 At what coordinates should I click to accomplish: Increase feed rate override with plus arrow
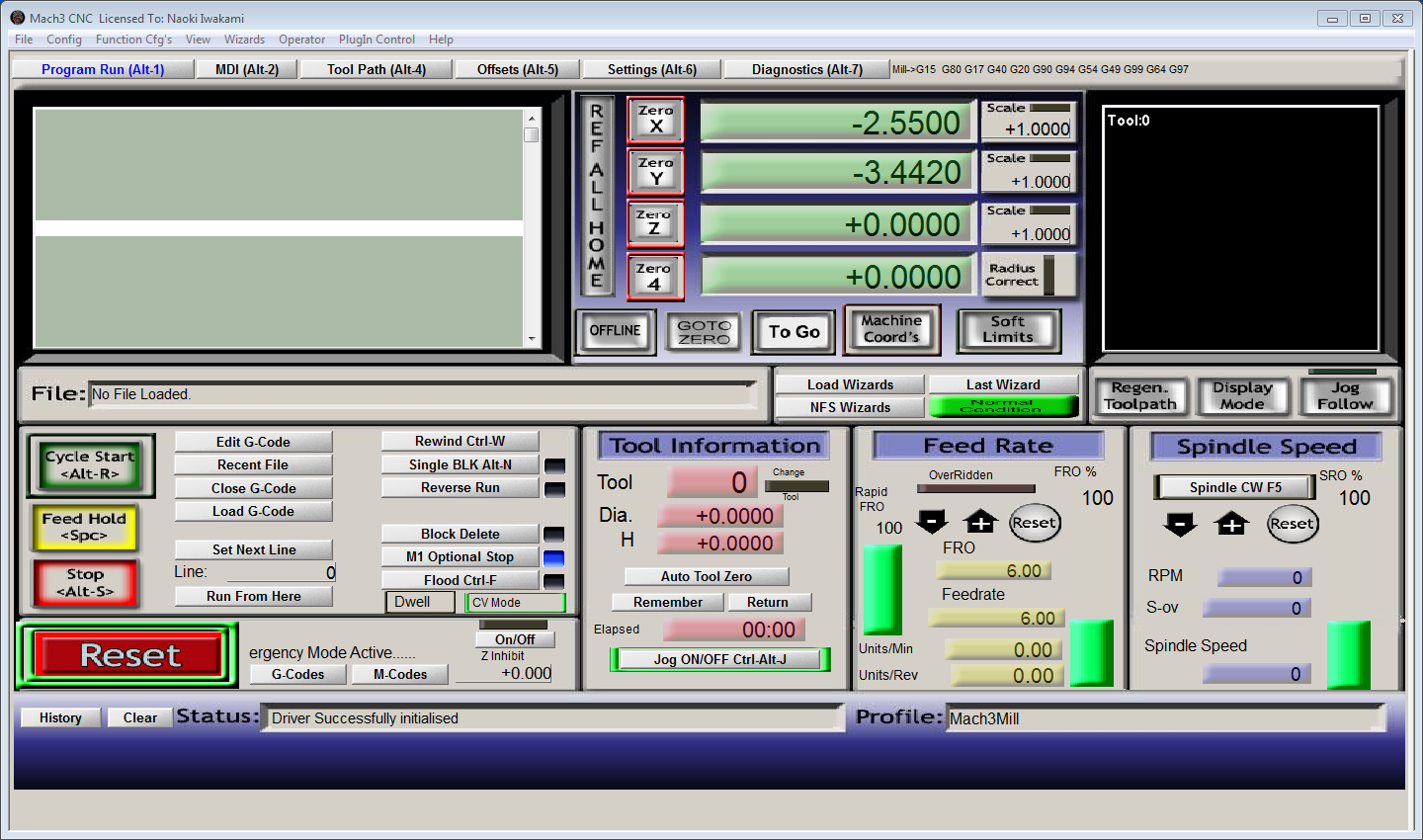click(979, 523)
